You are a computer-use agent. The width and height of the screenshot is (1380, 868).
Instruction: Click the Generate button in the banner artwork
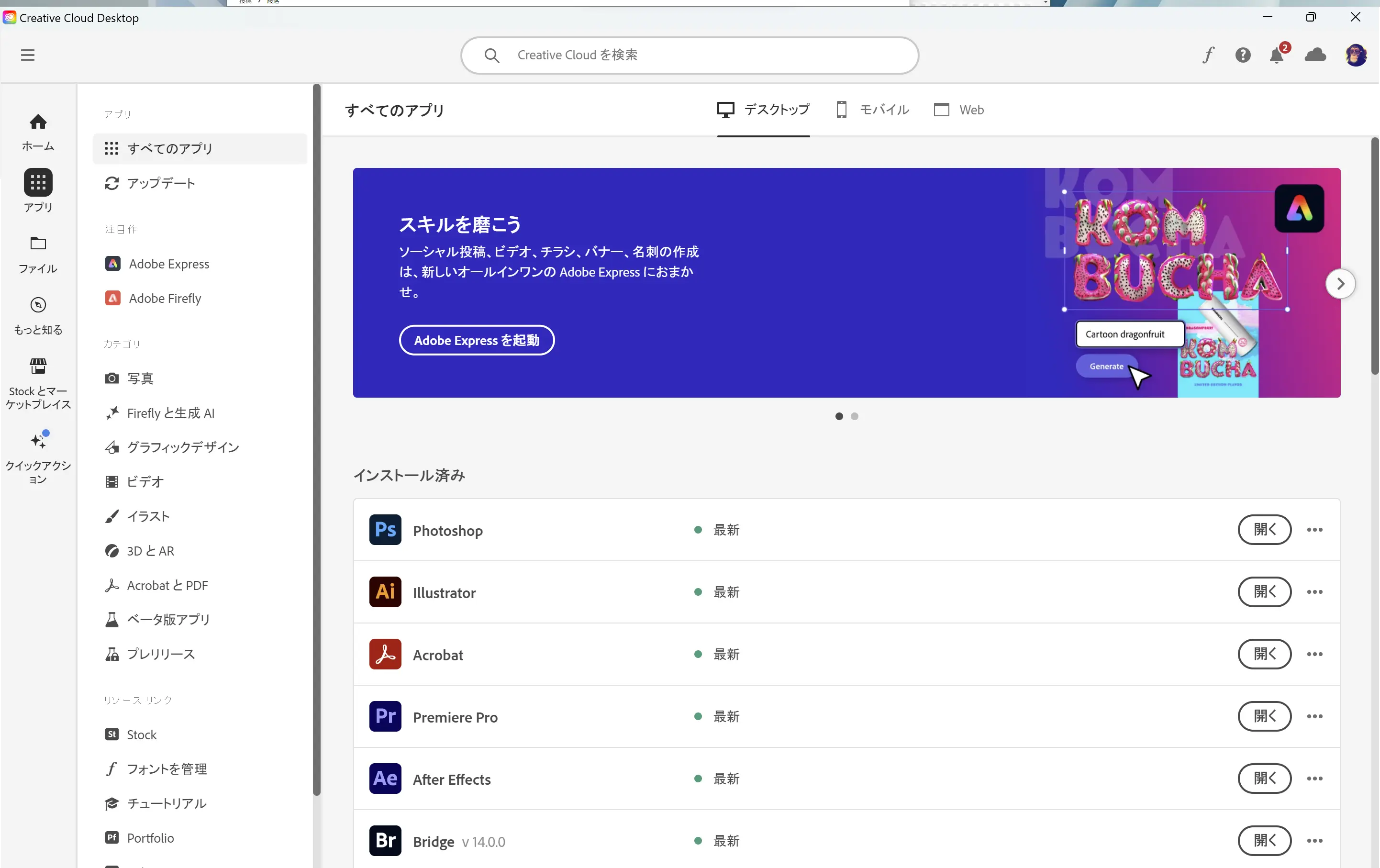(x=1106, y=366)
